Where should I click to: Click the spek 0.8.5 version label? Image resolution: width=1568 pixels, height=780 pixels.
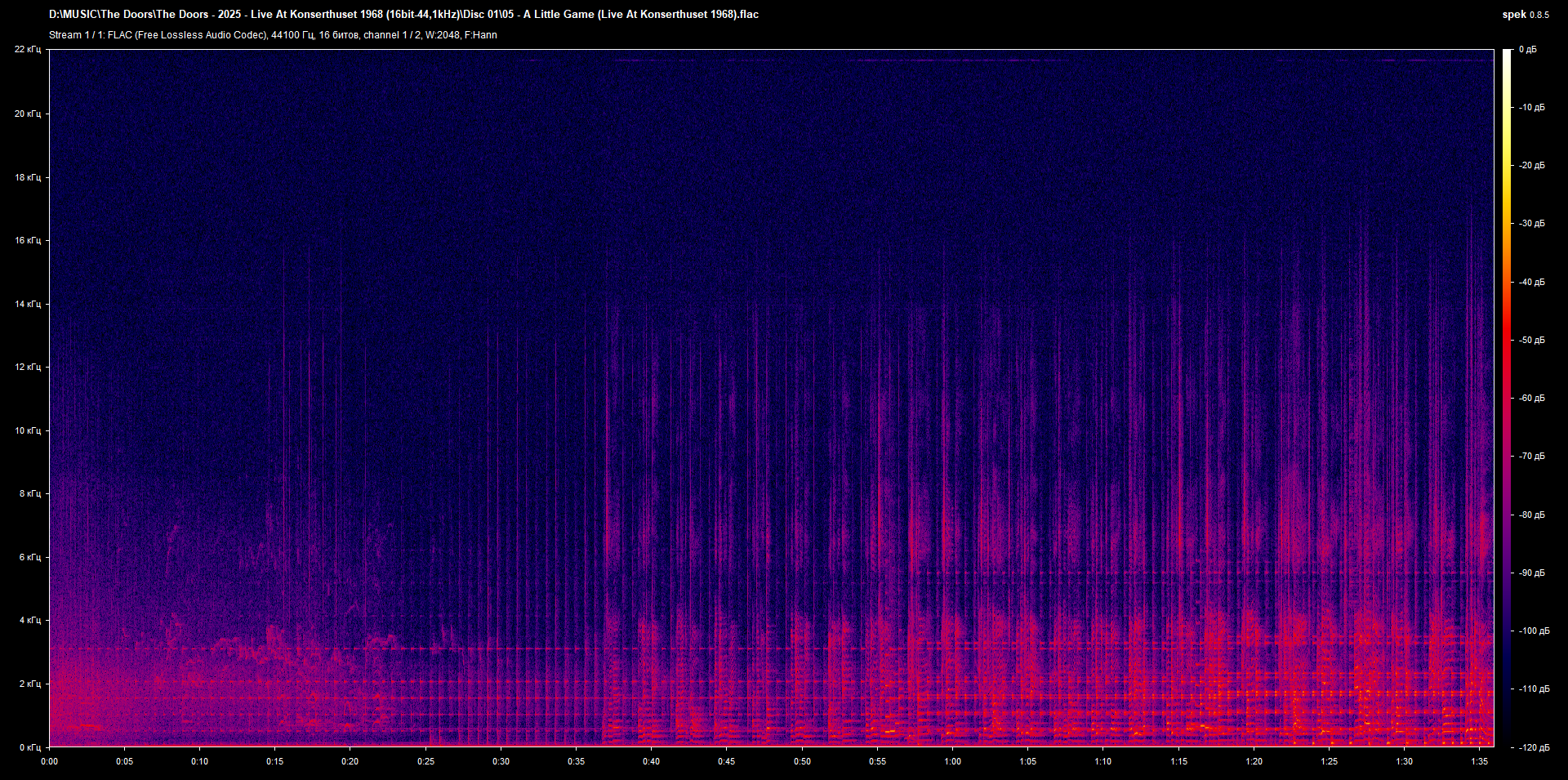click(1525, 15)
